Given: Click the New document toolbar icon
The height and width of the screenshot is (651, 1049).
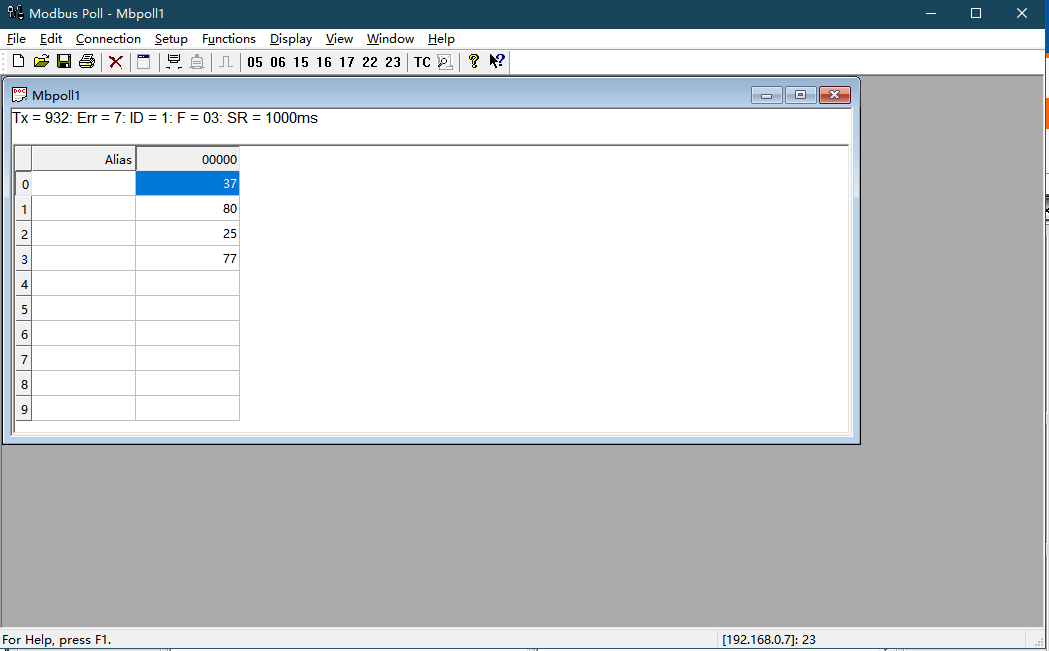Looking at the screenshot, I should tap(19, 62).
